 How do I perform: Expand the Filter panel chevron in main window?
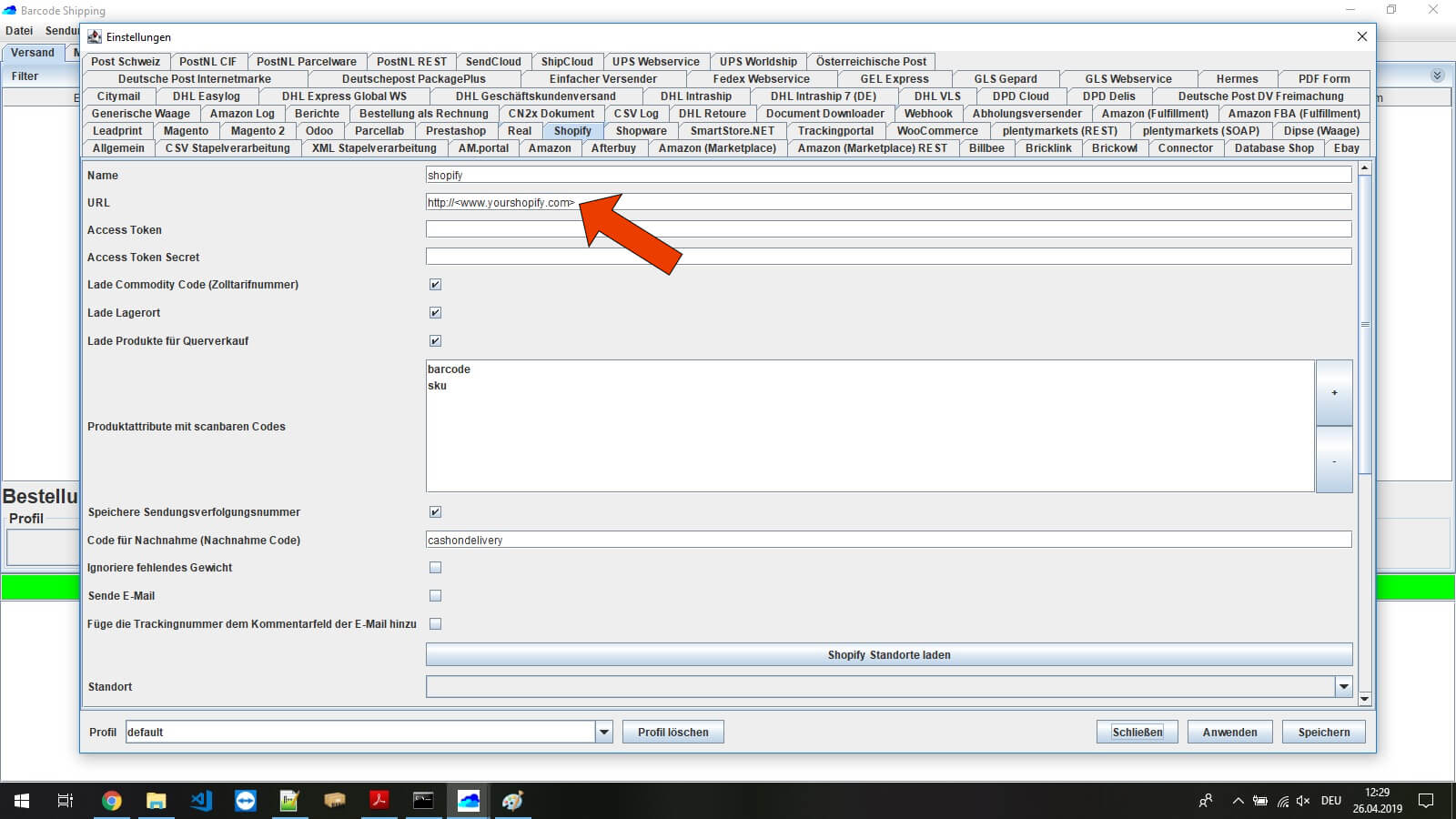click(x=1437, y=76)
